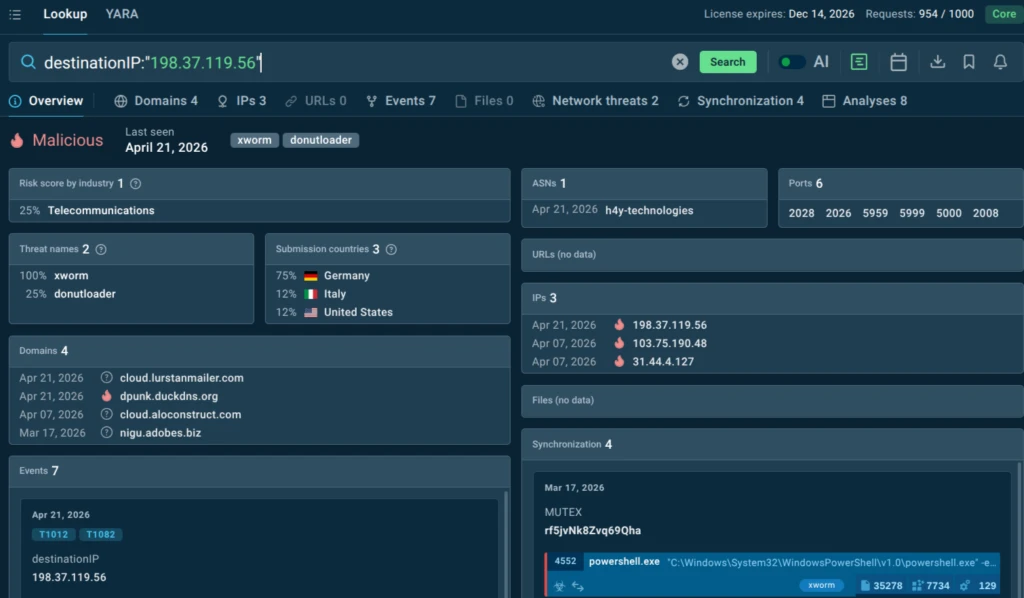Image resolution: width=1024 pixels, height=598 pixels.
Task: Click the xworm tag beside Last seen
Action: pos(254,140)
